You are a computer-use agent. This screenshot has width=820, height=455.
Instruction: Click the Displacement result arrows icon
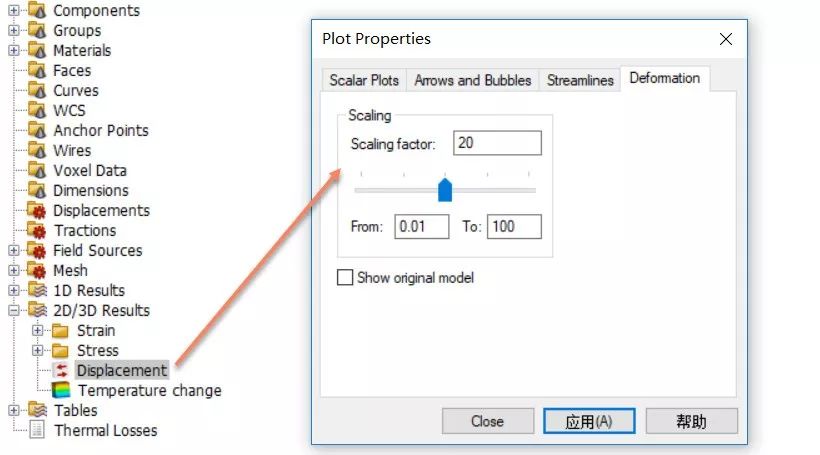61,370
